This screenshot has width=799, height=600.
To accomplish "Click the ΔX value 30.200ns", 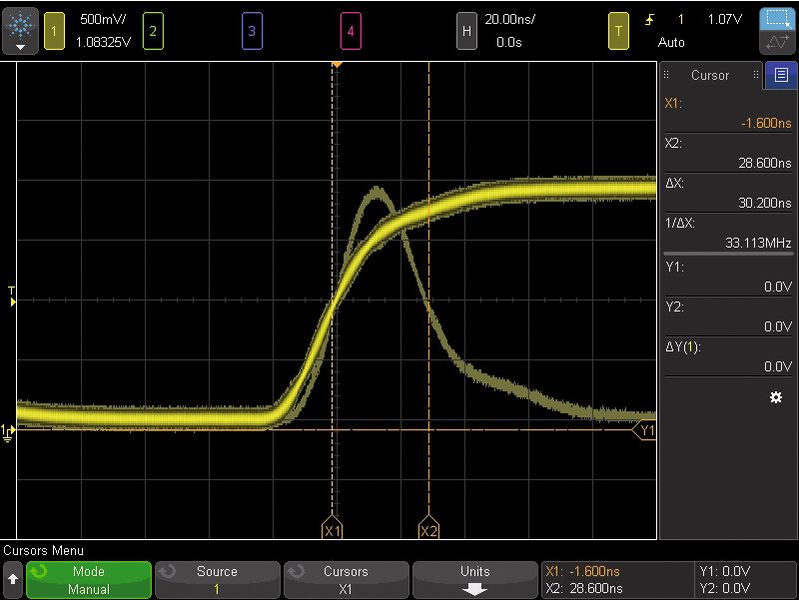I will [765, 203].
